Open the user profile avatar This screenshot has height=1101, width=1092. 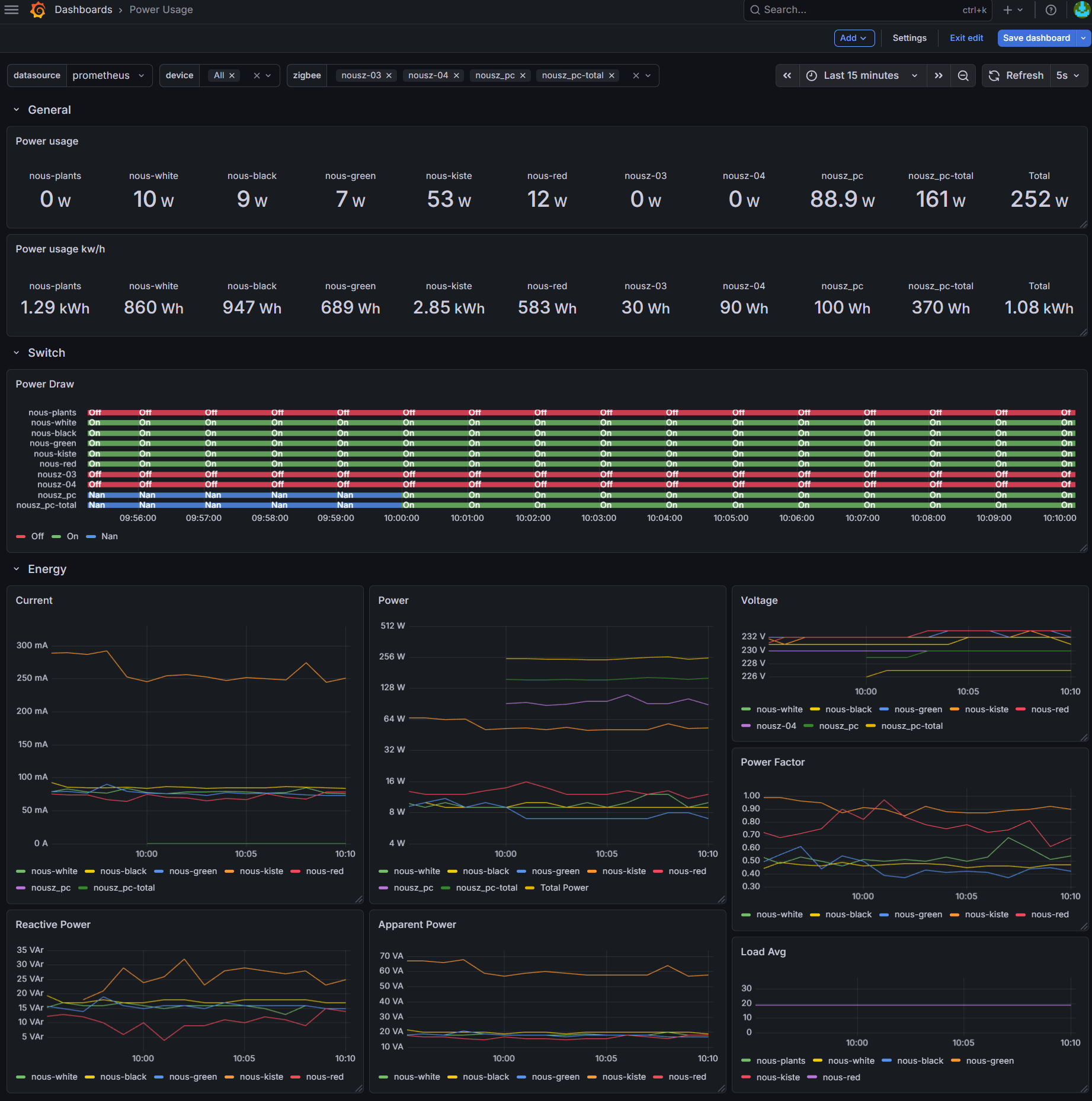pos(1081,10)
